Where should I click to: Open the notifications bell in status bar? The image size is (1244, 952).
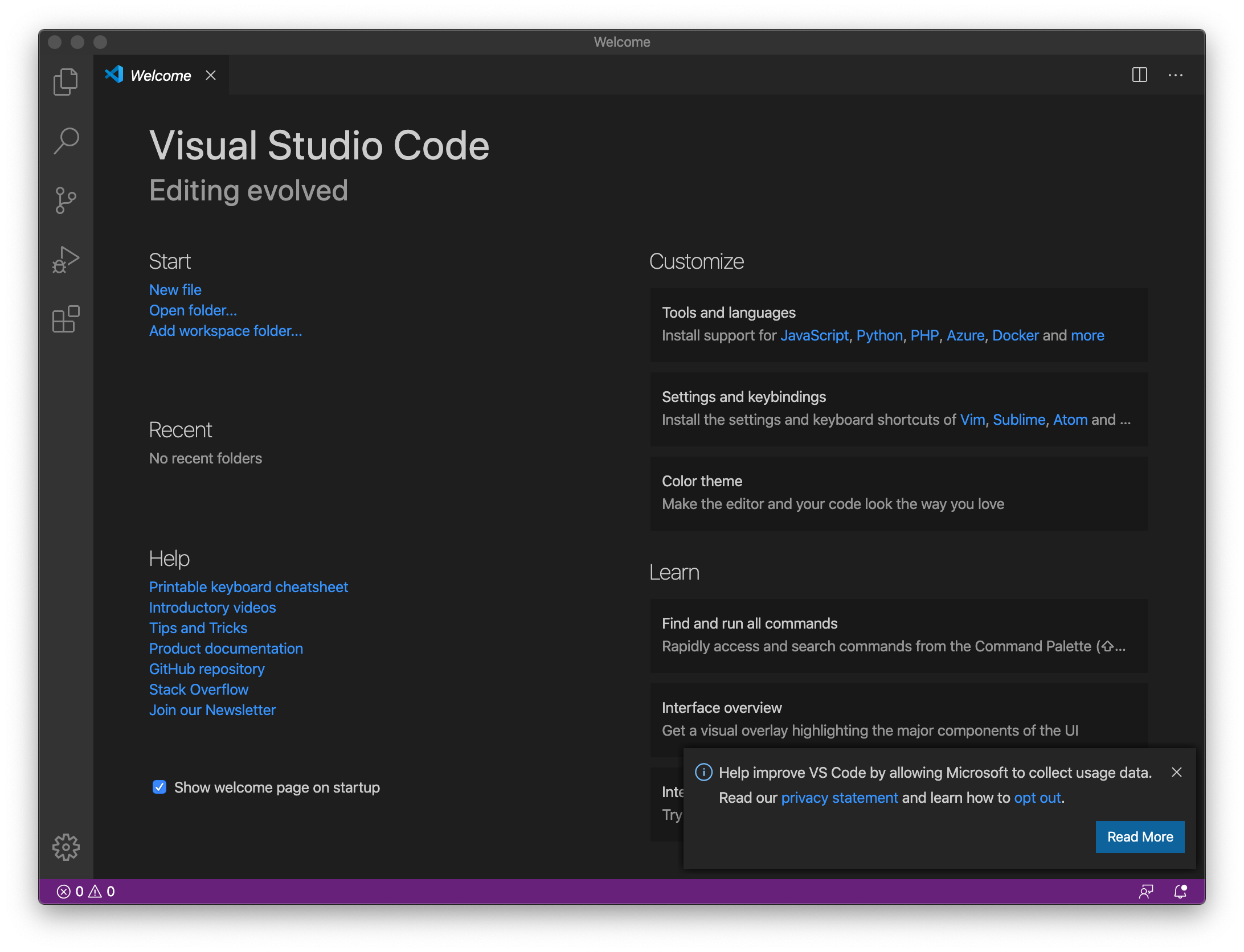click(x=1180, y=891)
